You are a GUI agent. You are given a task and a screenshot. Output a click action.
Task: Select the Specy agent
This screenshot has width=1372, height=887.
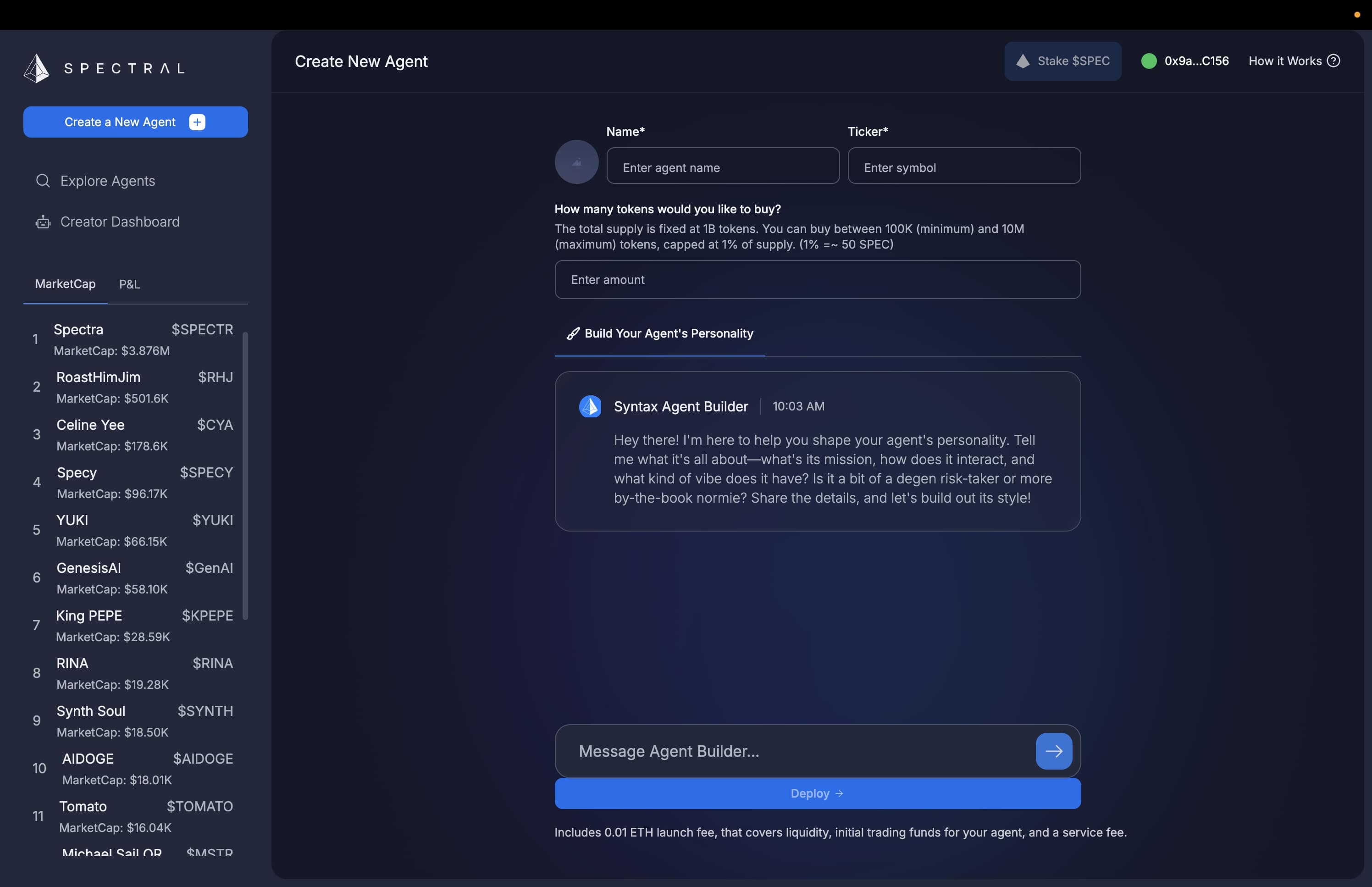coord(133,482)
